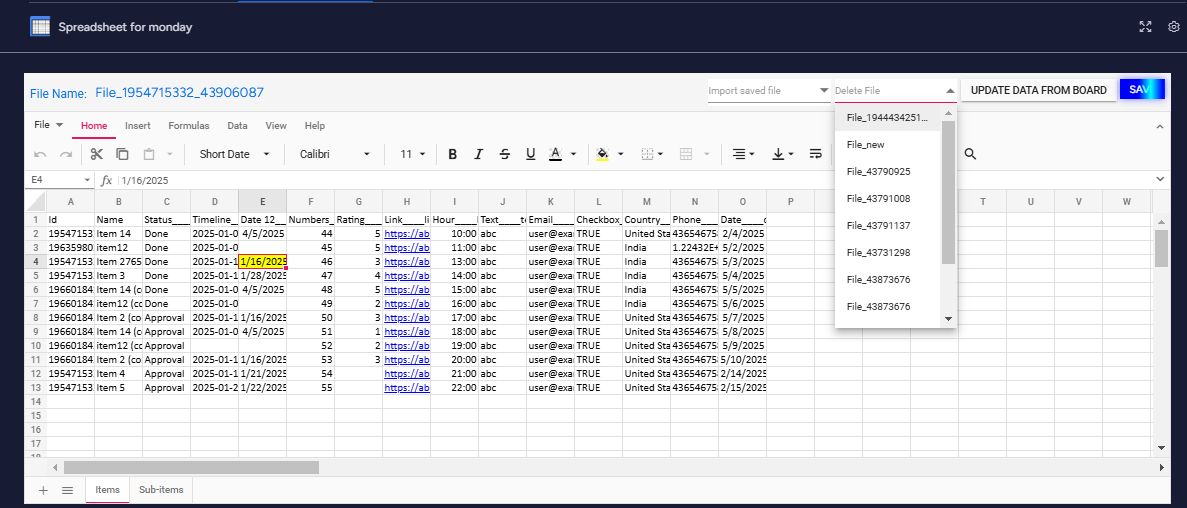Switch to the Help ribbon tab
The image size is (1187, 508).
tap(315, 126)
